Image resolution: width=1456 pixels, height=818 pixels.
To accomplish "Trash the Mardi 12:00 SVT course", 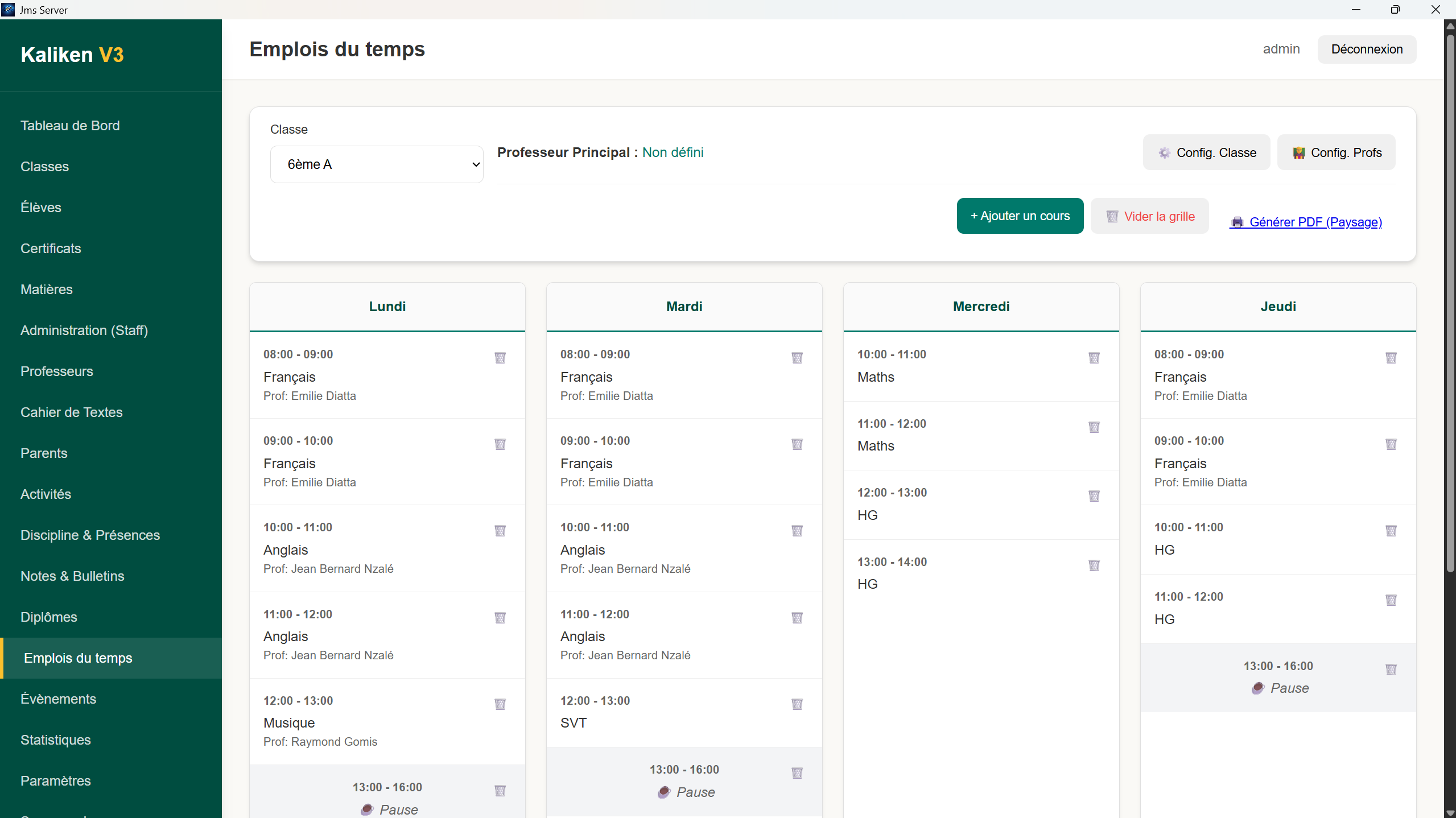I will tap(797, 704).
